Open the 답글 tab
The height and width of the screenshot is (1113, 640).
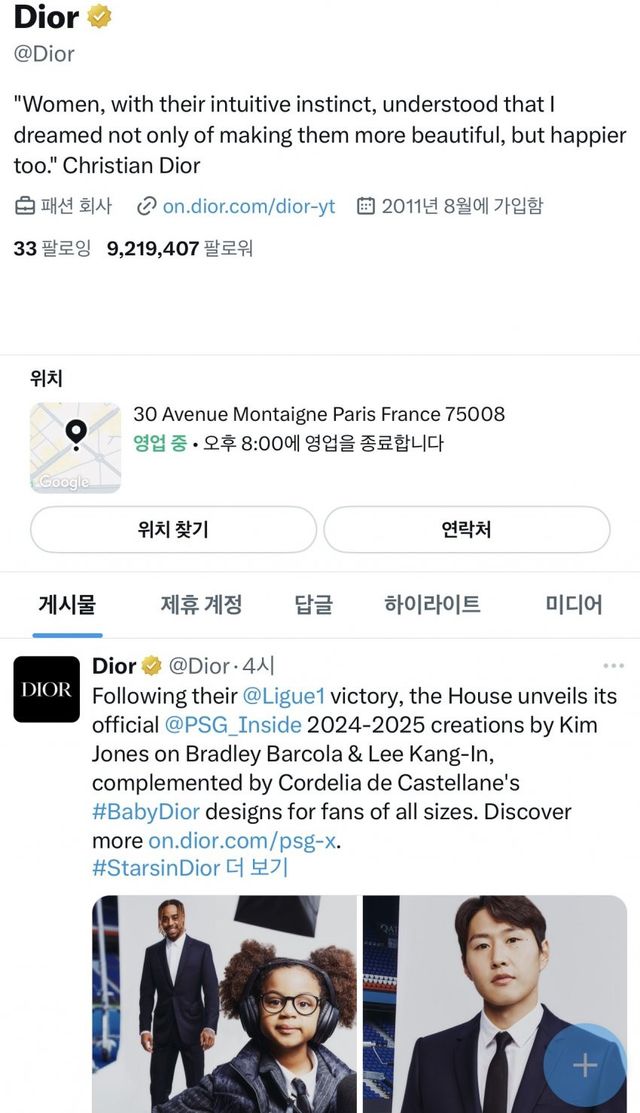click(x=313, y=604)
